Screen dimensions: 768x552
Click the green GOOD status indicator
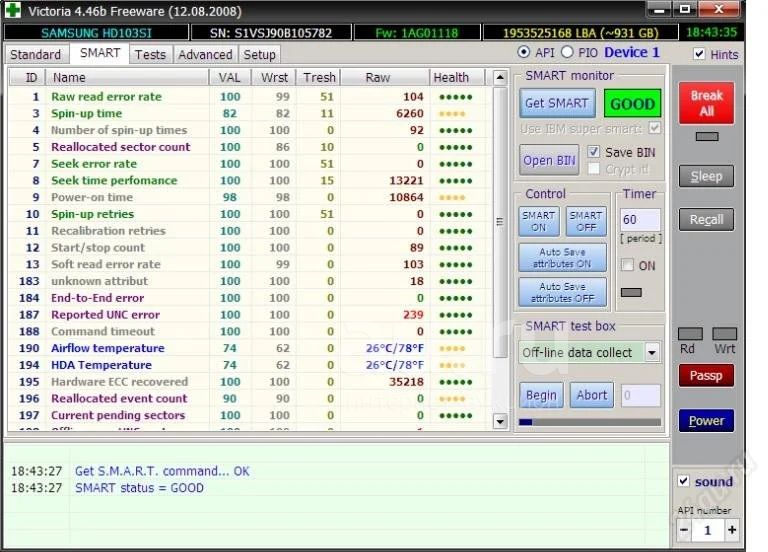point(632,103)
